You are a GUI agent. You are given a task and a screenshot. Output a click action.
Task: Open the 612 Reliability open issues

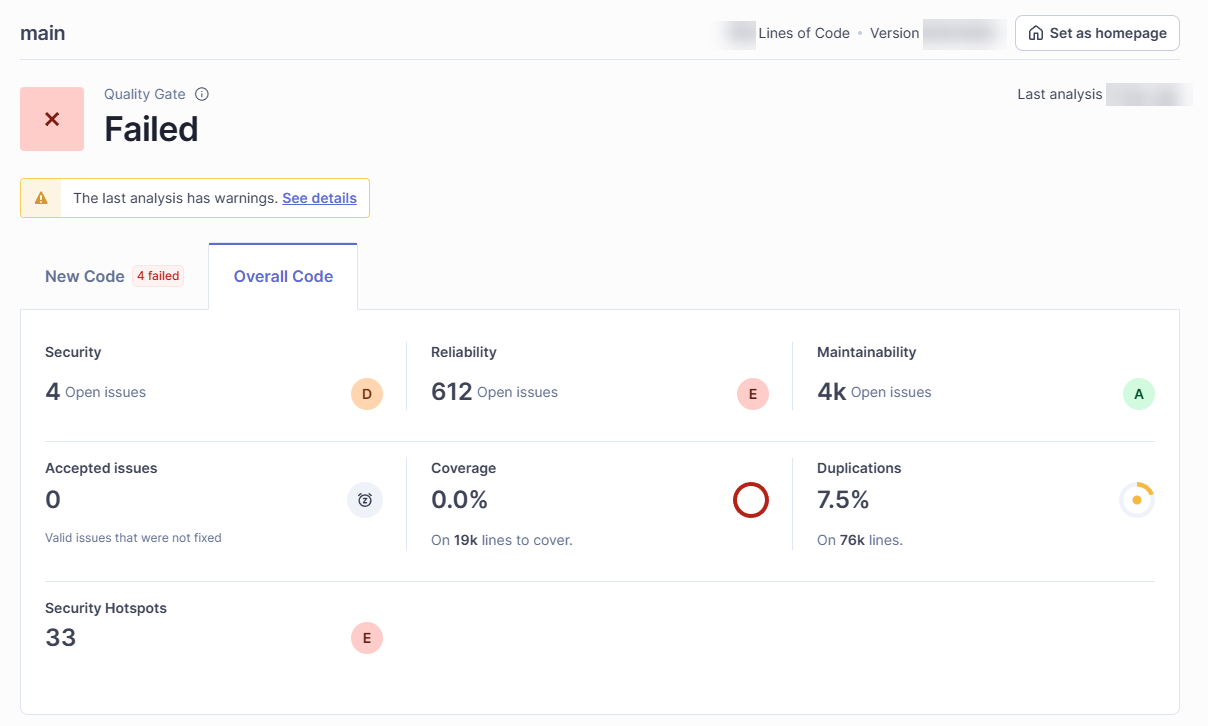click(x=451, y=392)
